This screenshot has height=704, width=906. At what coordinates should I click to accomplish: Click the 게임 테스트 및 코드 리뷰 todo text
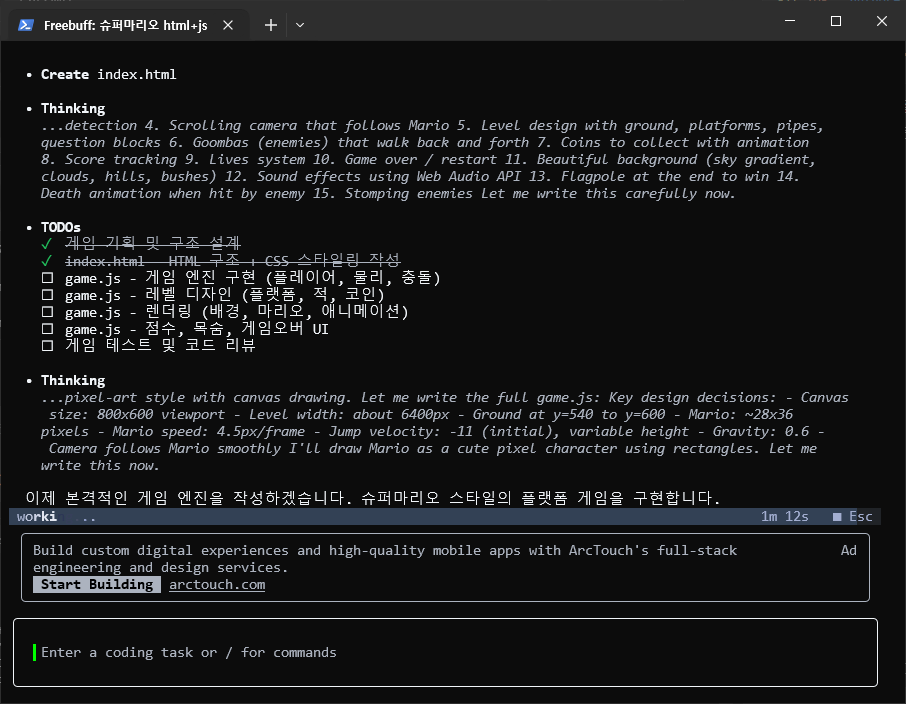pos(160,346)
